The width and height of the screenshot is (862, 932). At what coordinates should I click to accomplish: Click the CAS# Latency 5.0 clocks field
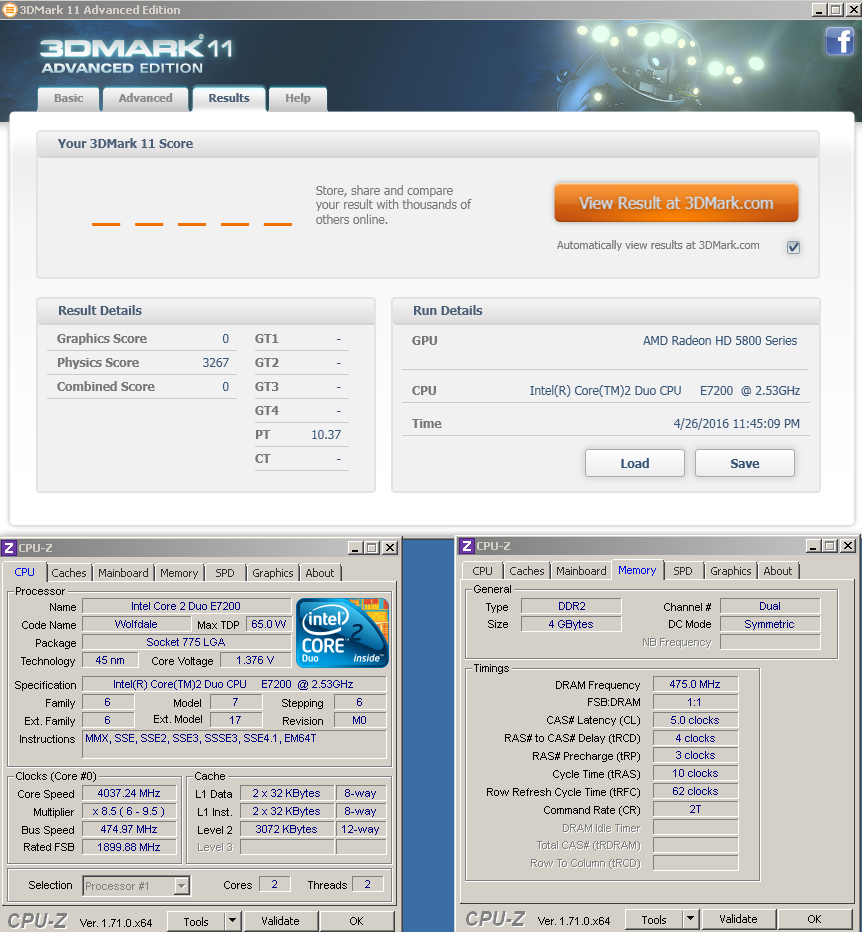[695, 720]
